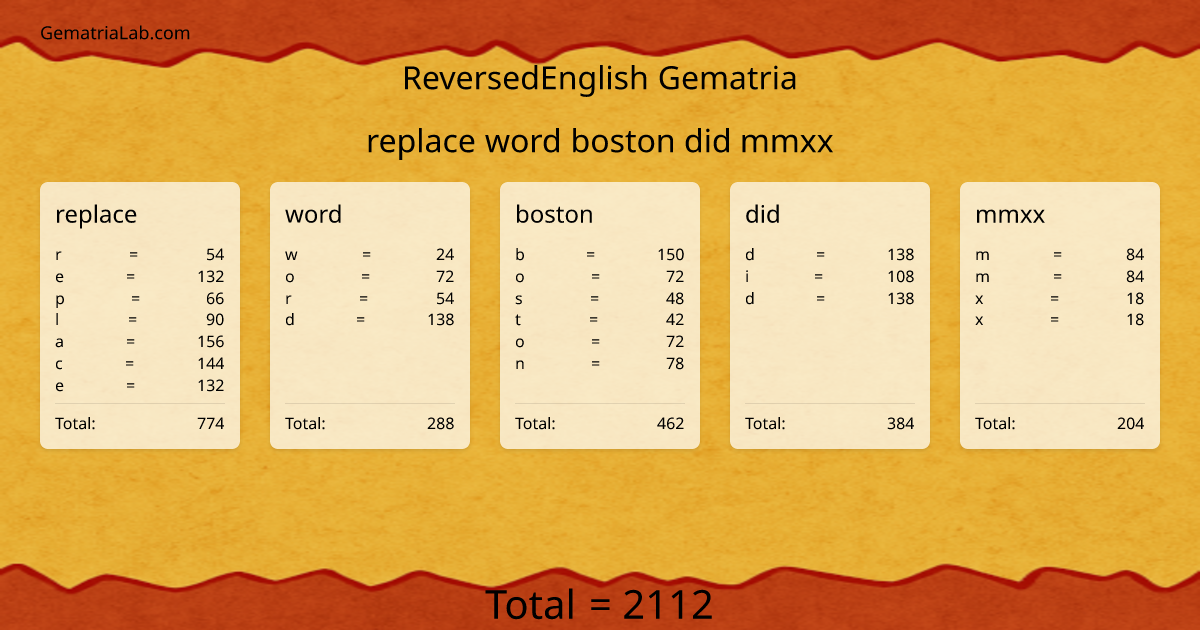Click the total value 204 in mmxx card
Screen dimensions: 1200x630
coord(1131,423)
